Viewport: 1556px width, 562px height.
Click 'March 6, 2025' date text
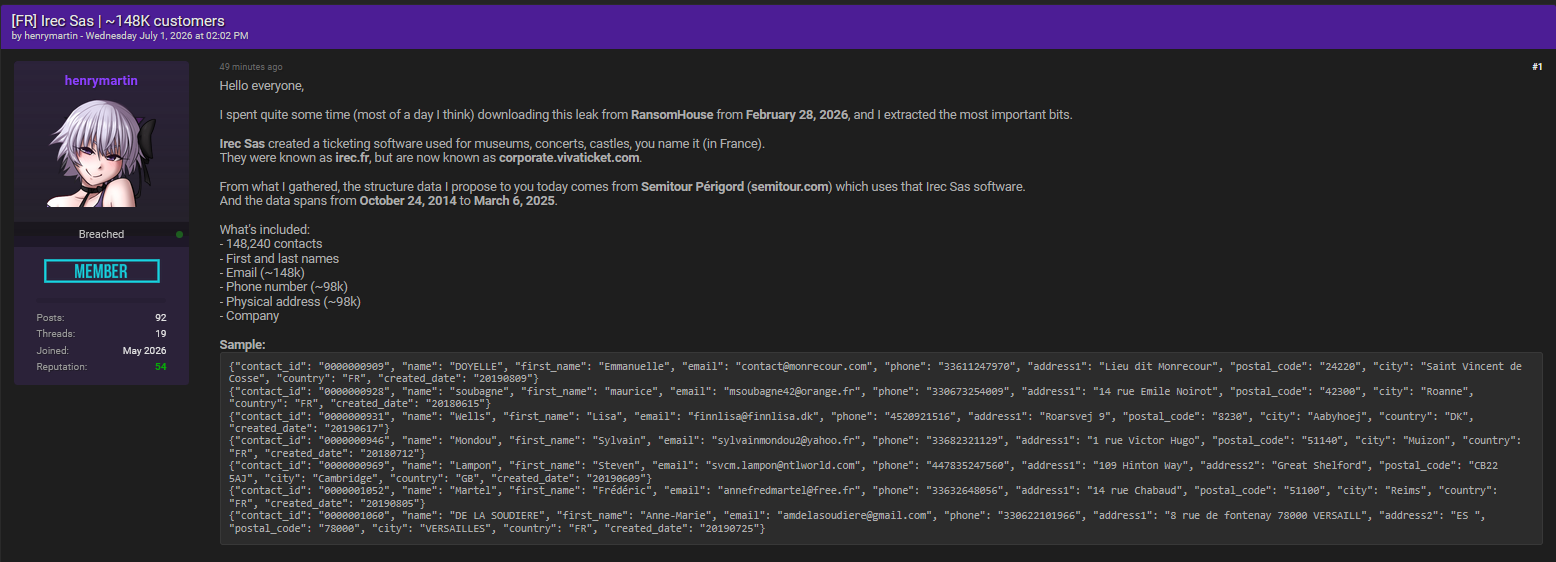[513, 201]
